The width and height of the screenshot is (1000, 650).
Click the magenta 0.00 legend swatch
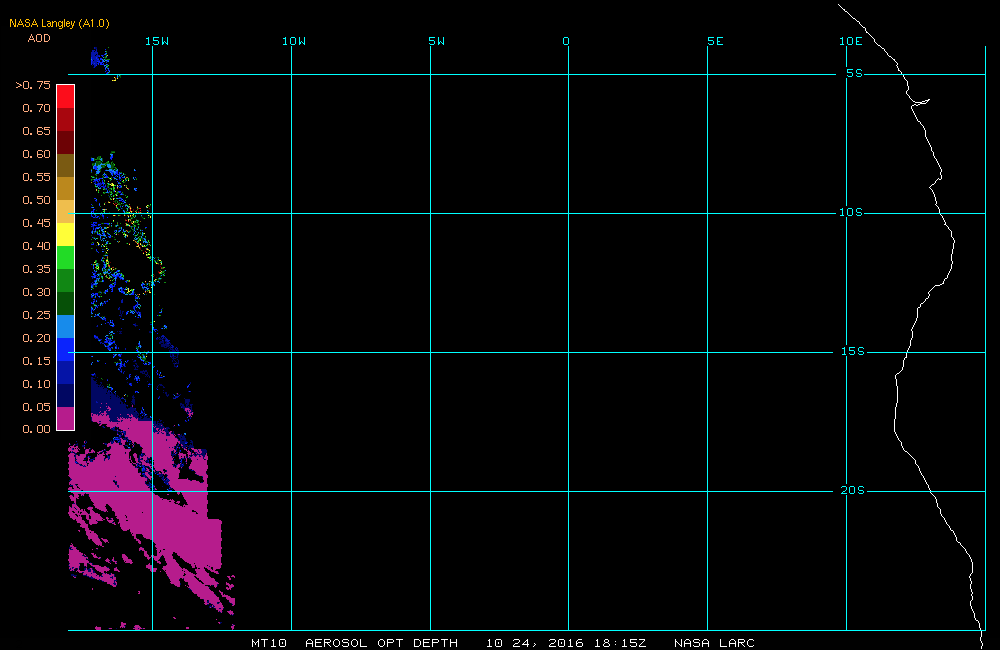point(66,418)
